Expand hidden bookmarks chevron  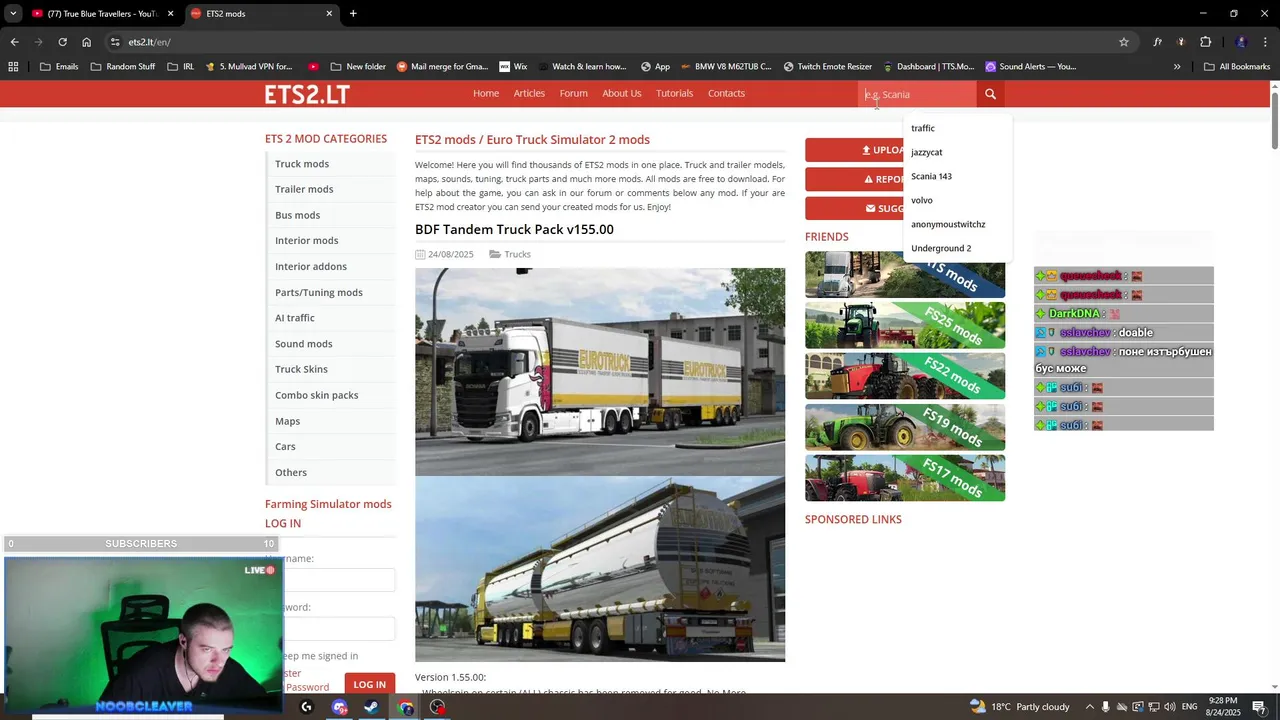click(1177, 67)
